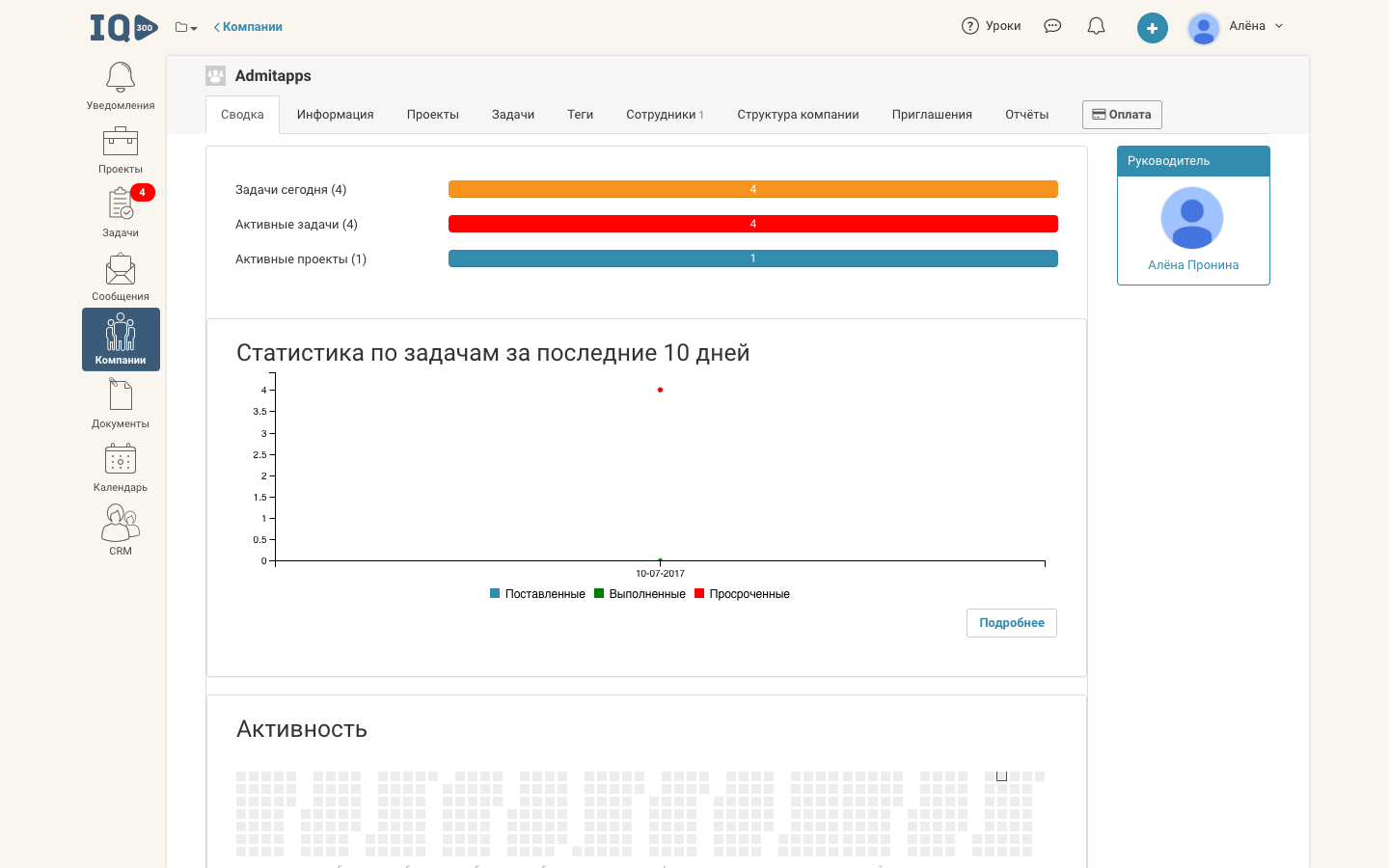Open the Documents sidebar icon
Screen dimensions: 1389x868
point(121,403)
